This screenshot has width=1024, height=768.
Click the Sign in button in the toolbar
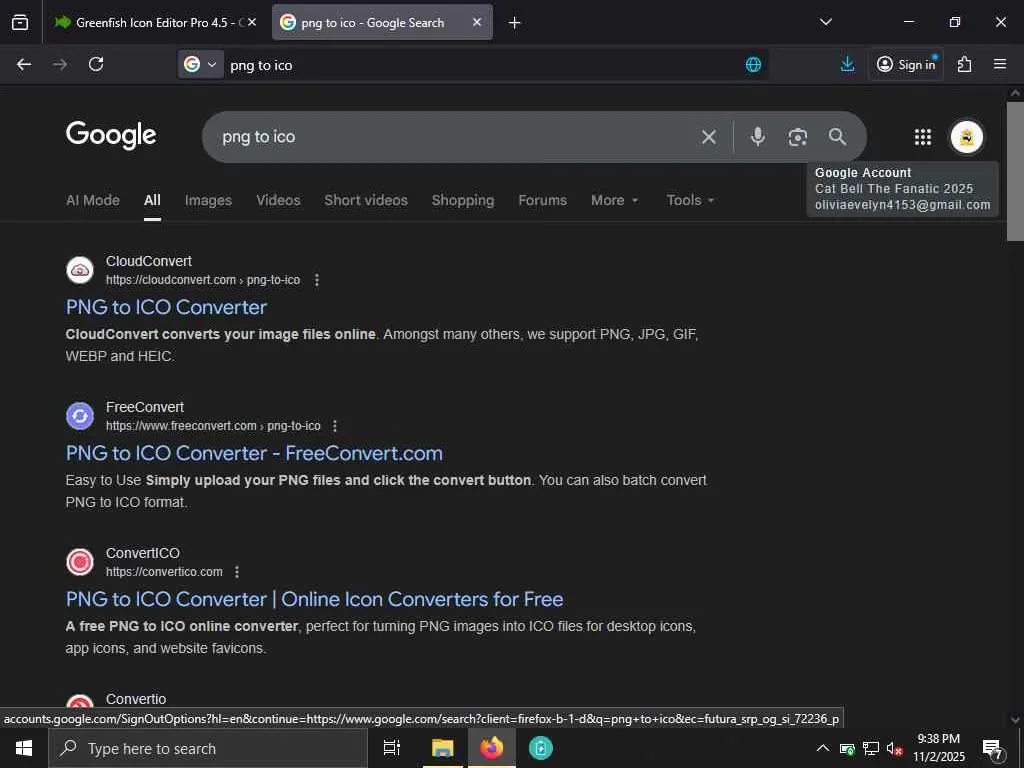906,64
